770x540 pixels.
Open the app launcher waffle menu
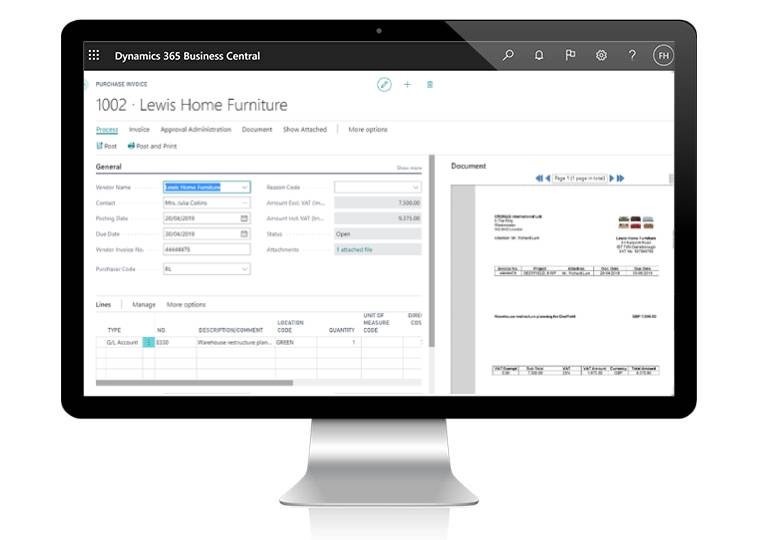(94, 56)
